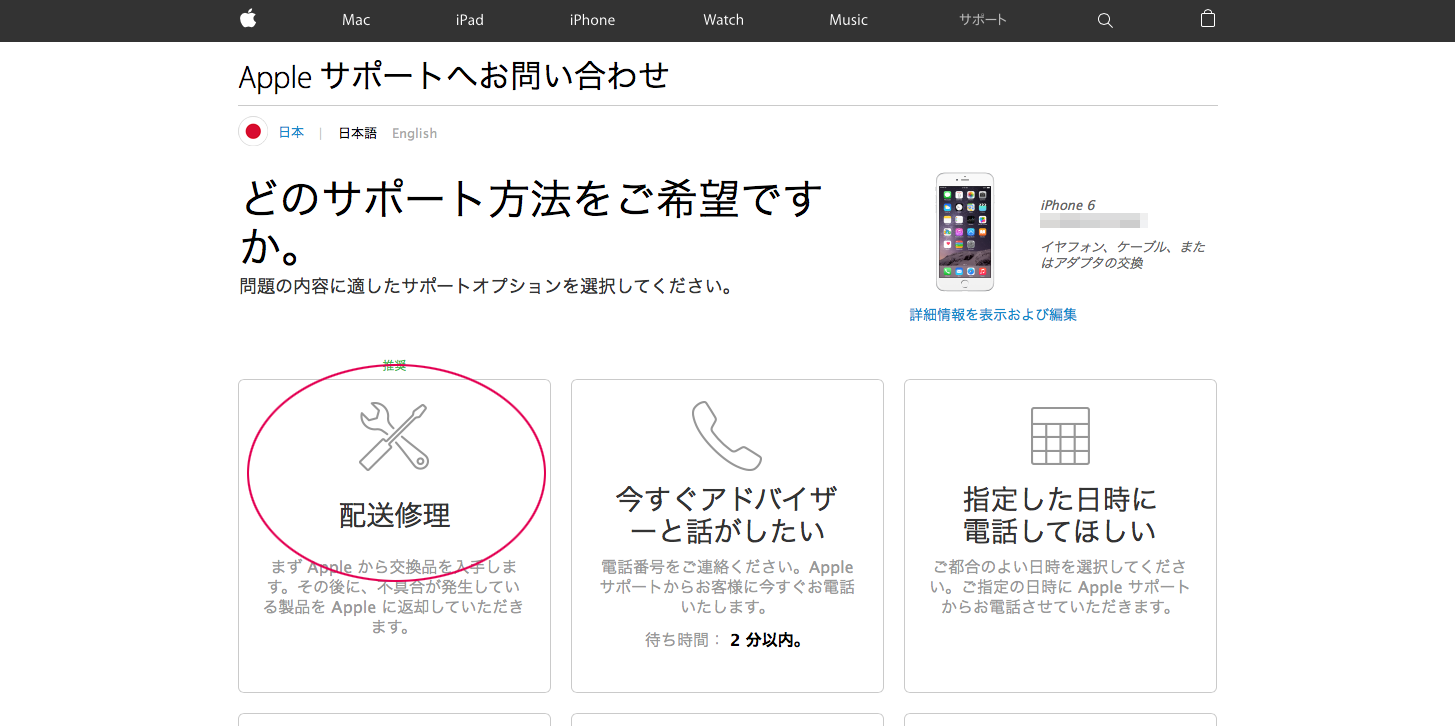Click the Japan flag icon
Screen dimensions: 1455x726
[x=253, y=132]
